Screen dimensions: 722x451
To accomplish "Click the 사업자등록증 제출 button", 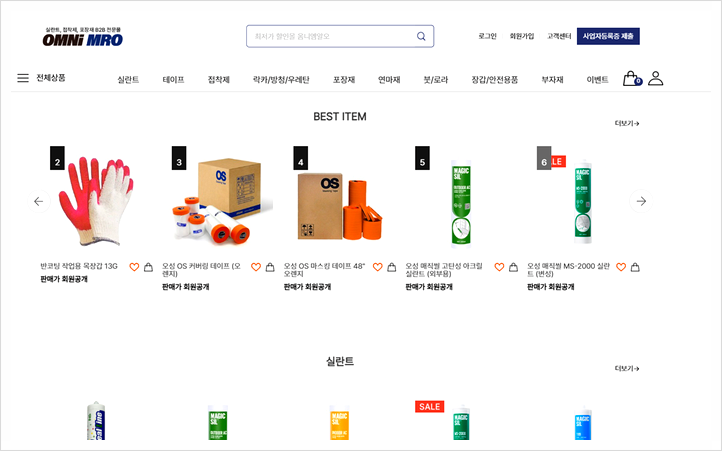I will click(608, 36).
